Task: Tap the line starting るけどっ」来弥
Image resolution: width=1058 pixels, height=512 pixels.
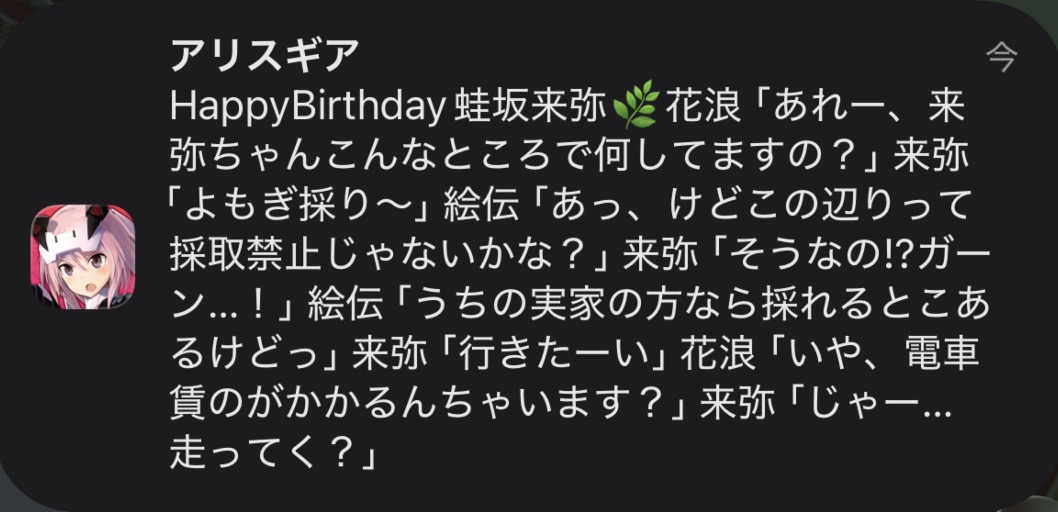Action: coord(574,356)
